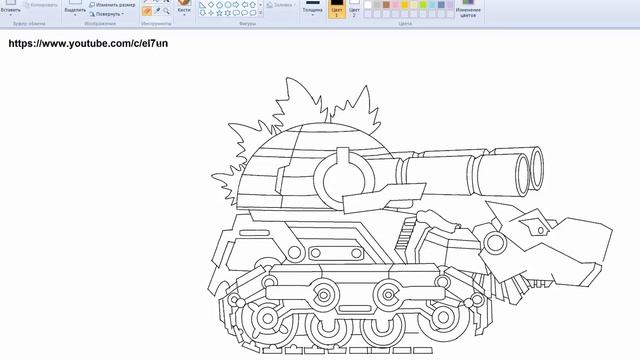Choose the pentagon shape
The image size is (640, 360).
[219, 5]
